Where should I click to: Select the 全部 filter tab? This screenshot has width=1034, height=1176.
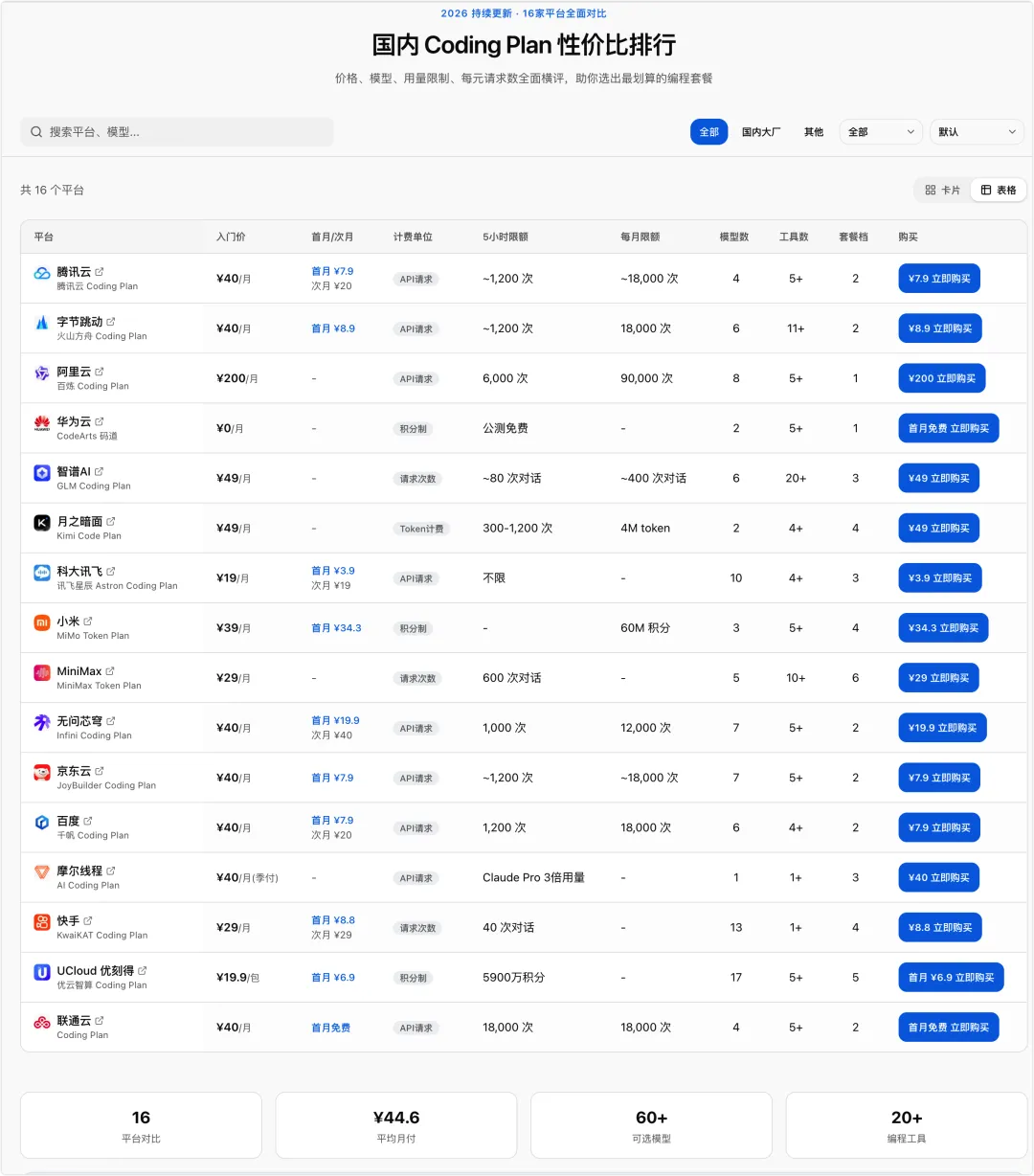tap(709, 132)
